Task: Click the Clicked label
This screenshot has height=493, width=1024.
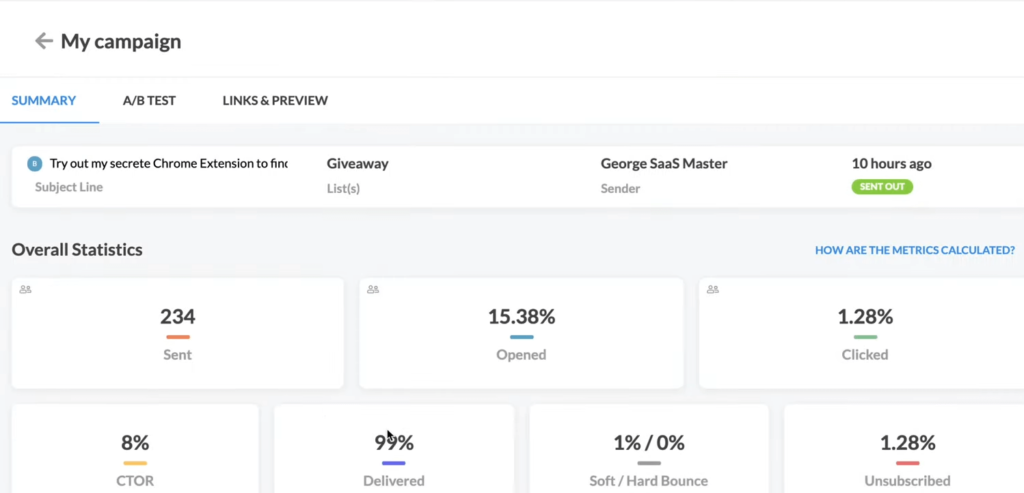Action: pyautogui.click(x=865, y=355)
